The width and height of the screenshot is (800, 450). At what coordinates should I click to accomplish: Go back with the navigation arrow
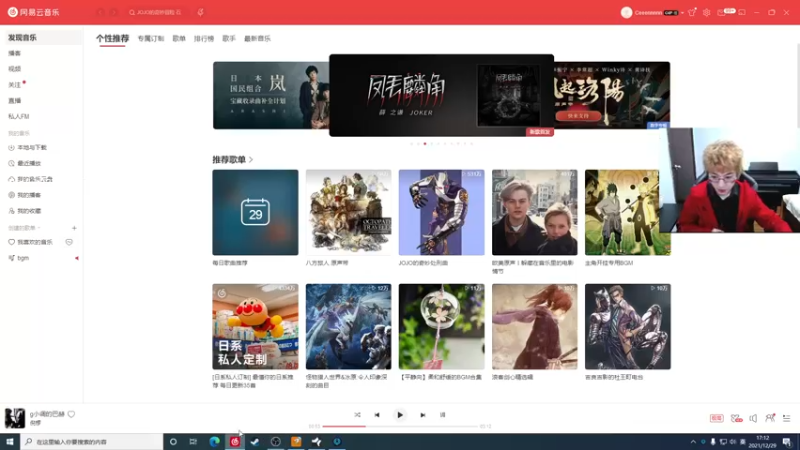(101, 12)
